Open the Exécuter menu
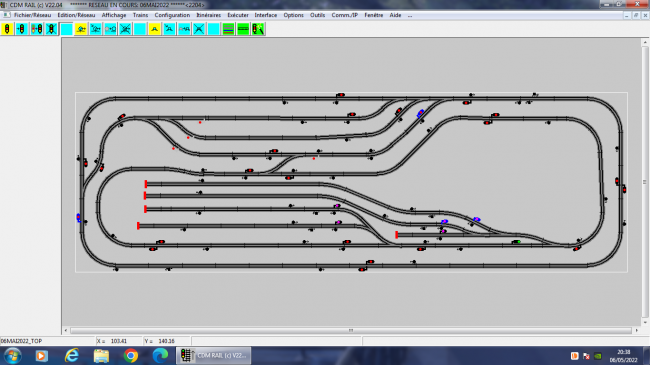This screenshot has width=650, height=365. coord(238,15)
